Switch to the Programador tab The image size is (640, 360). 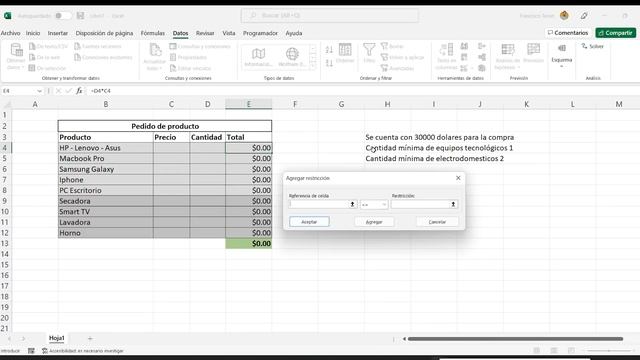(260, 33)
